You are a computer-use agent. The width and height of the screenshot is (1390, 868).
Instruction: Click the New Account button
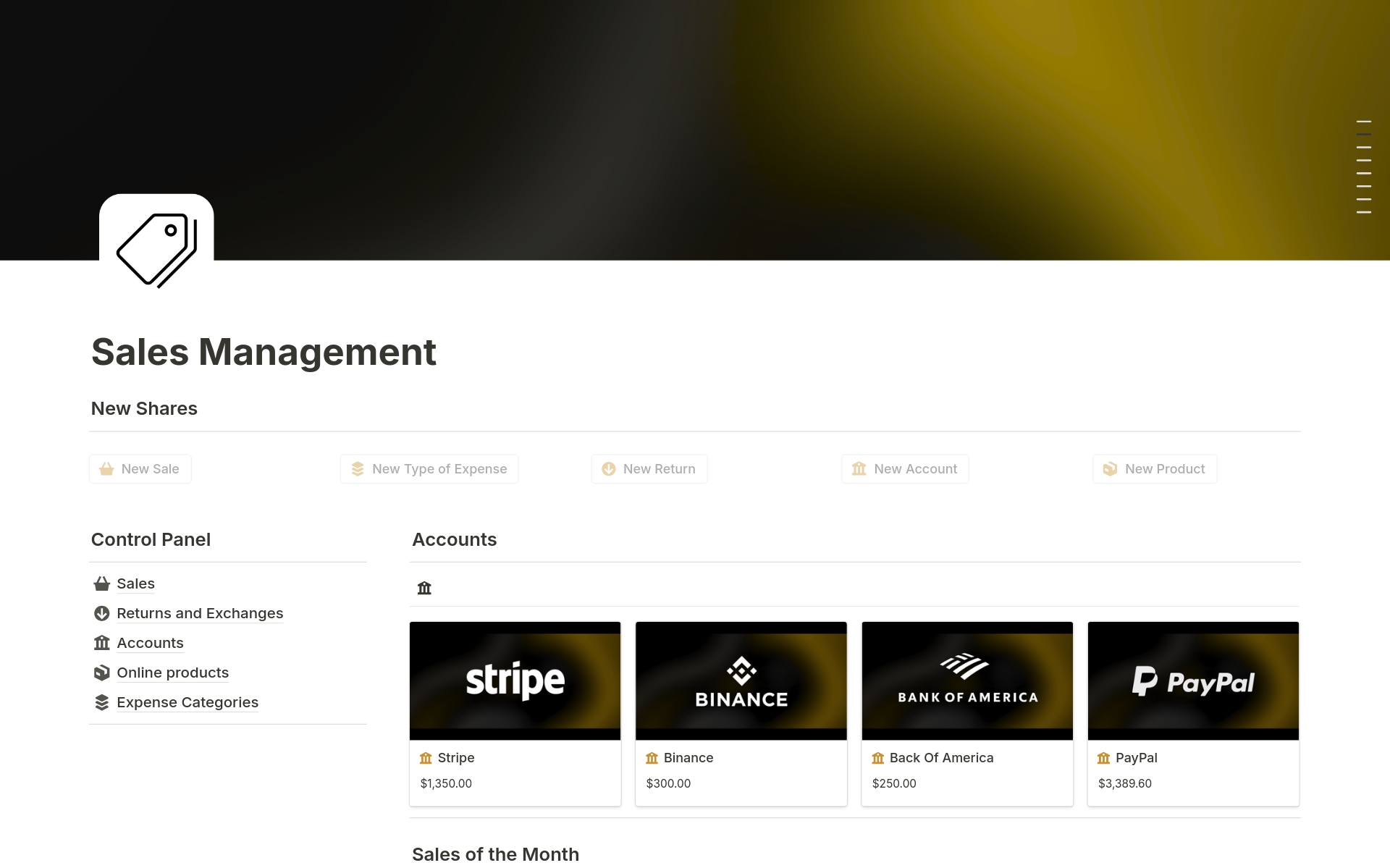pyautogui.click(x=904, y=468)
